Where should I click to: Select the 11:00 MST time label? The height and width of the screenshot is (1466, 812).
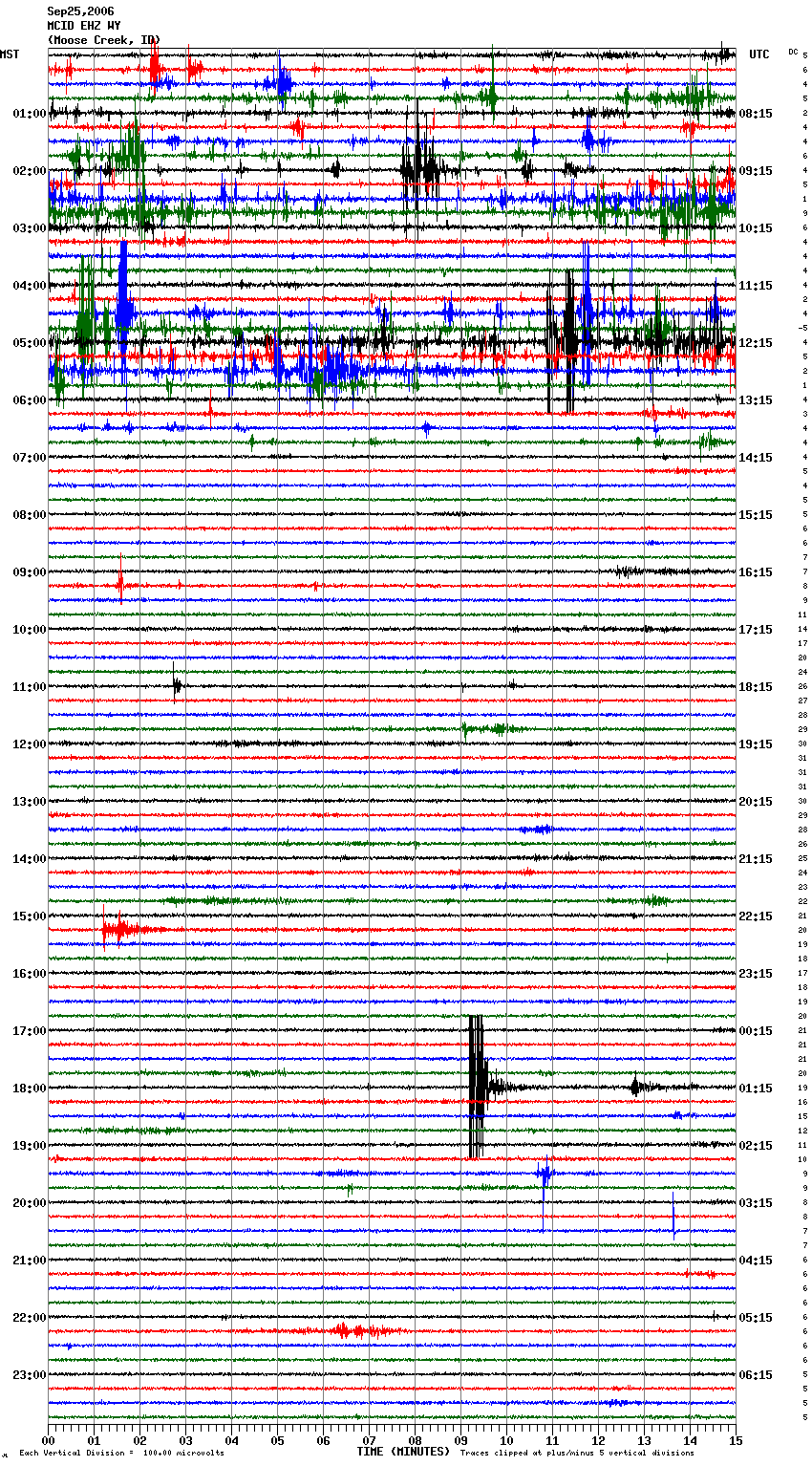click(29, 687)
